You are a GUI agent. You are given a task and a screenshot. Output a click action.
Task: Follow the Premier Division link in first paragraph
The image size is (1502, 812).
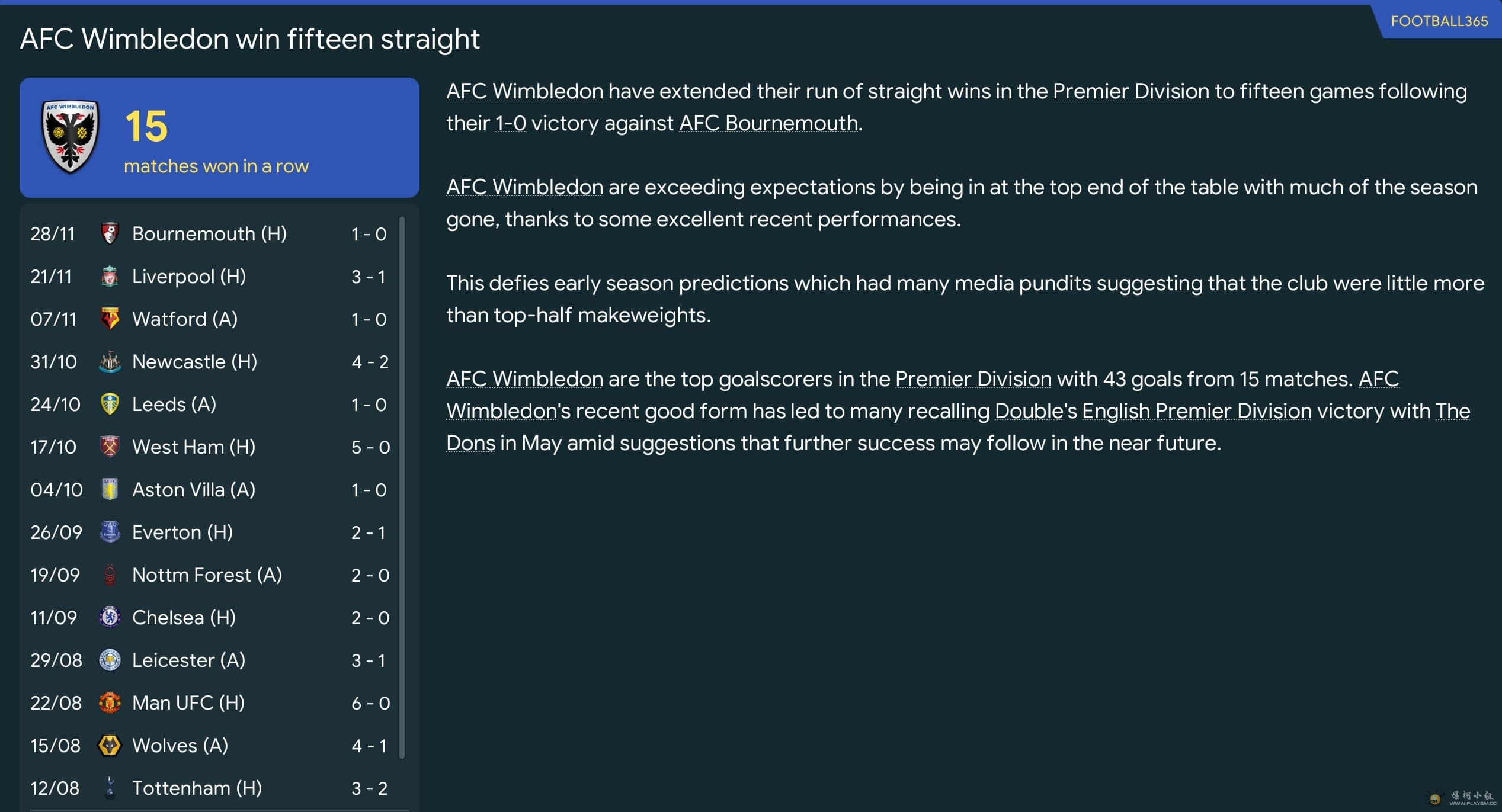(1130, 91)
